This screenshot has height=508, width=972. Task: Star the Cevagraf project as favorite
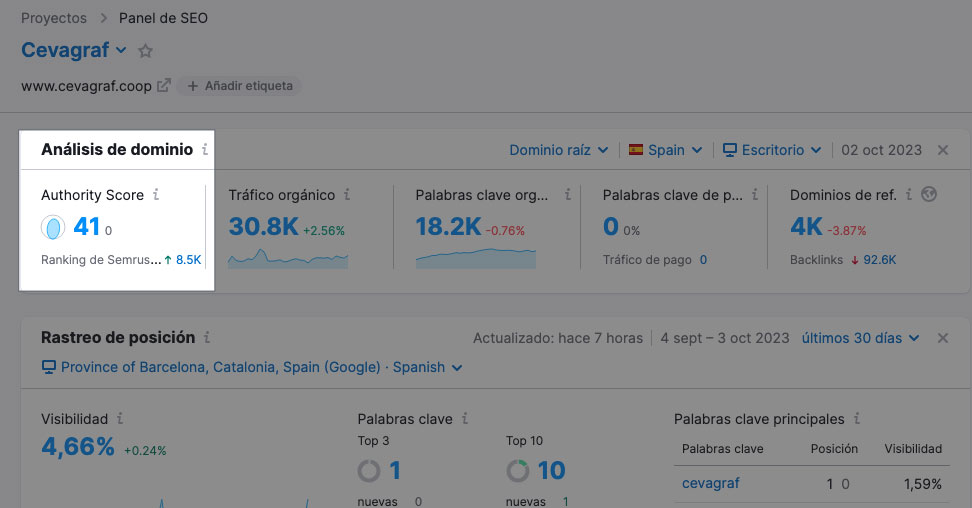click(146, 51)
